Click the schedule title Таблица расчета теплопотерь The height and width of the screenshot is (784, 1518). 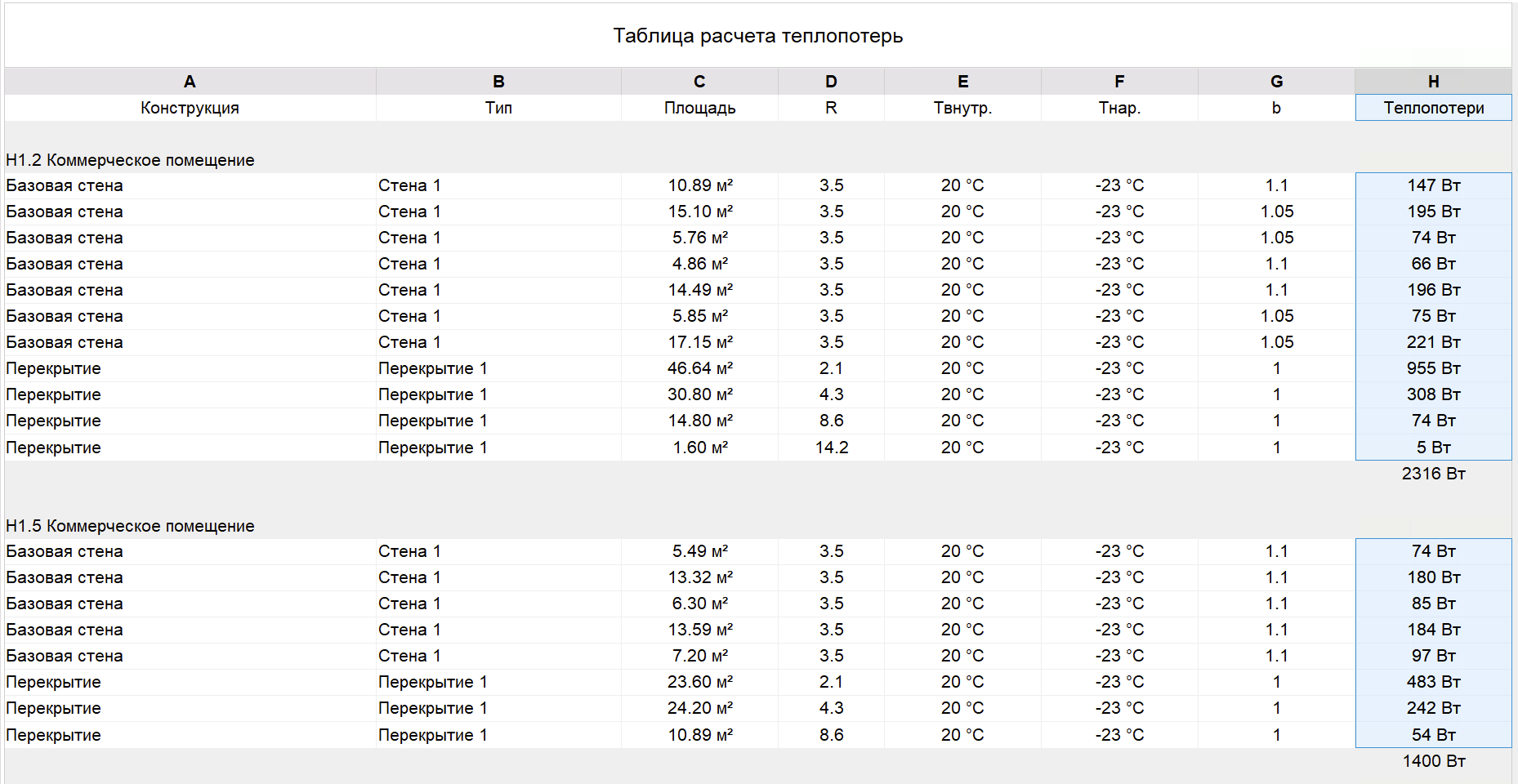pos(757,36)
